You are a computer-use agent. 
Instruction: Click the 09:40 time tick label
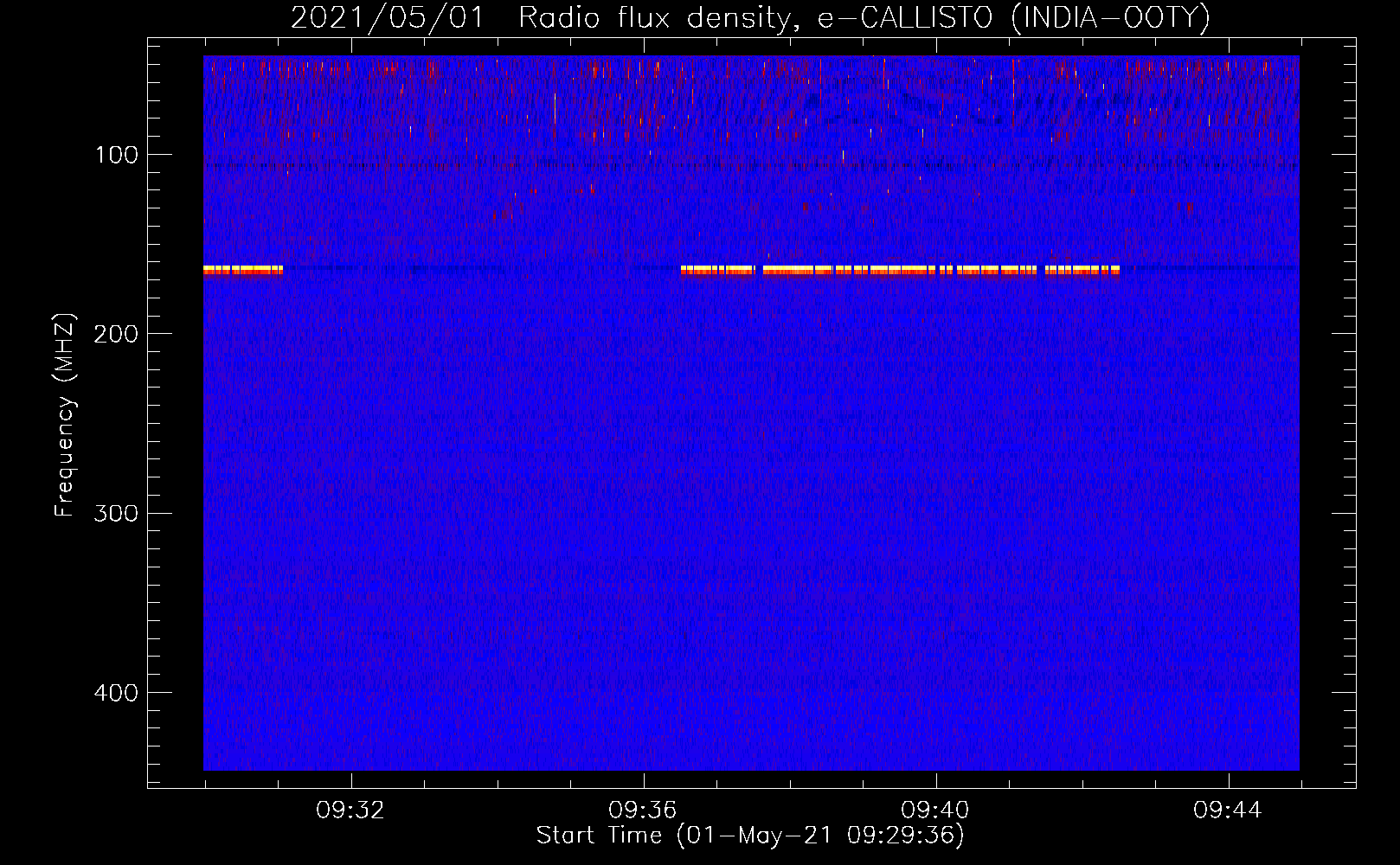click(935, 811)
